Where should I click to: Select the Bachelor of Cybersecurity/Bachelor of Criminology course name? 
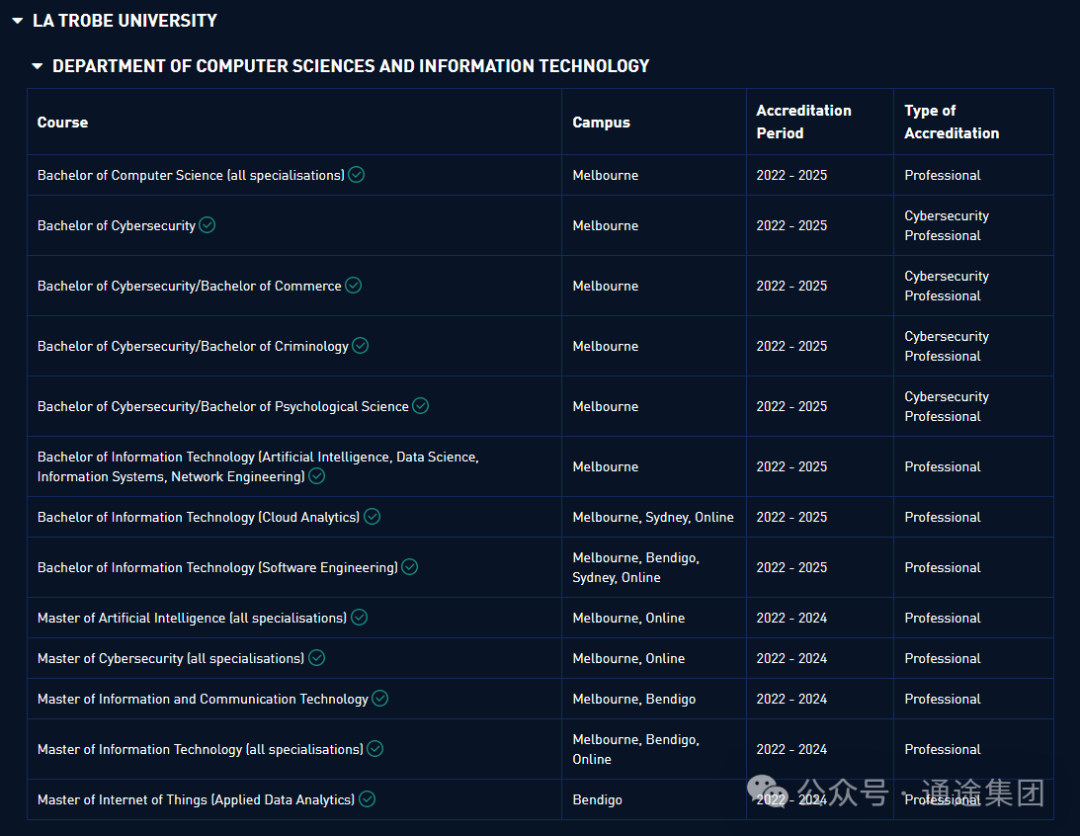tap(193, 346)
